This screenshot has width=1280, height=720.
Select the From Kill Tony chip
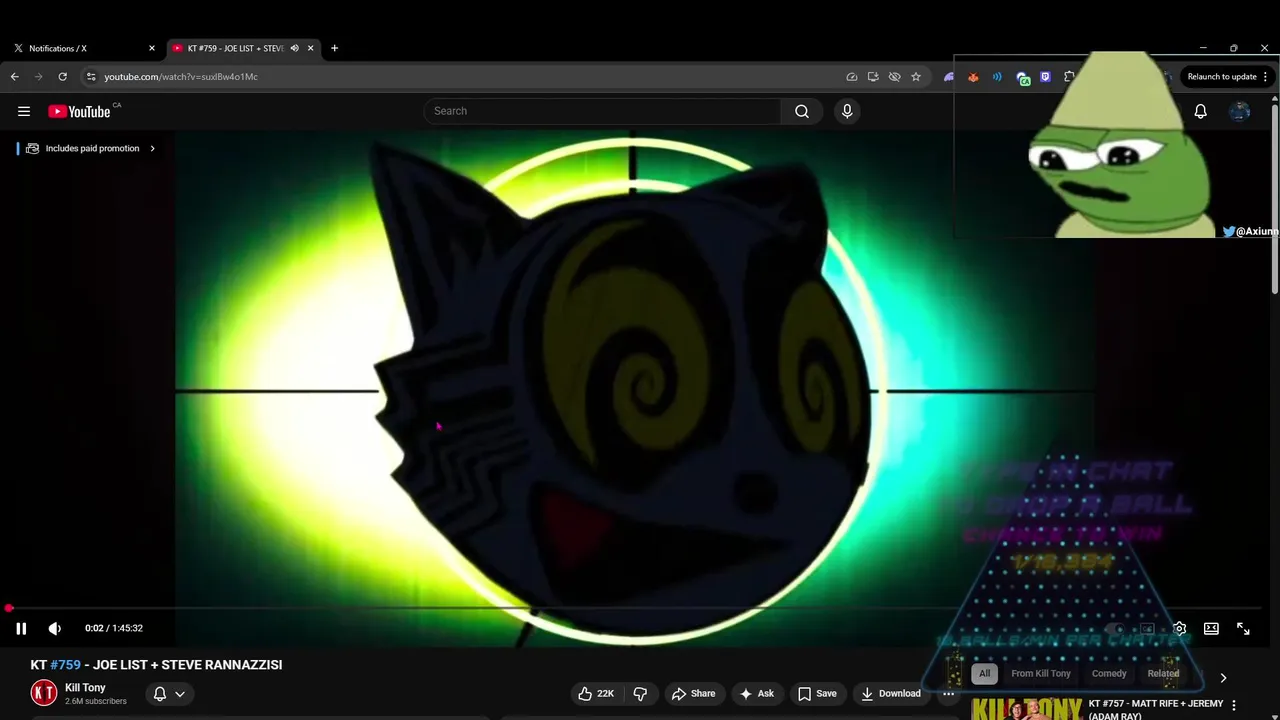1041,673
